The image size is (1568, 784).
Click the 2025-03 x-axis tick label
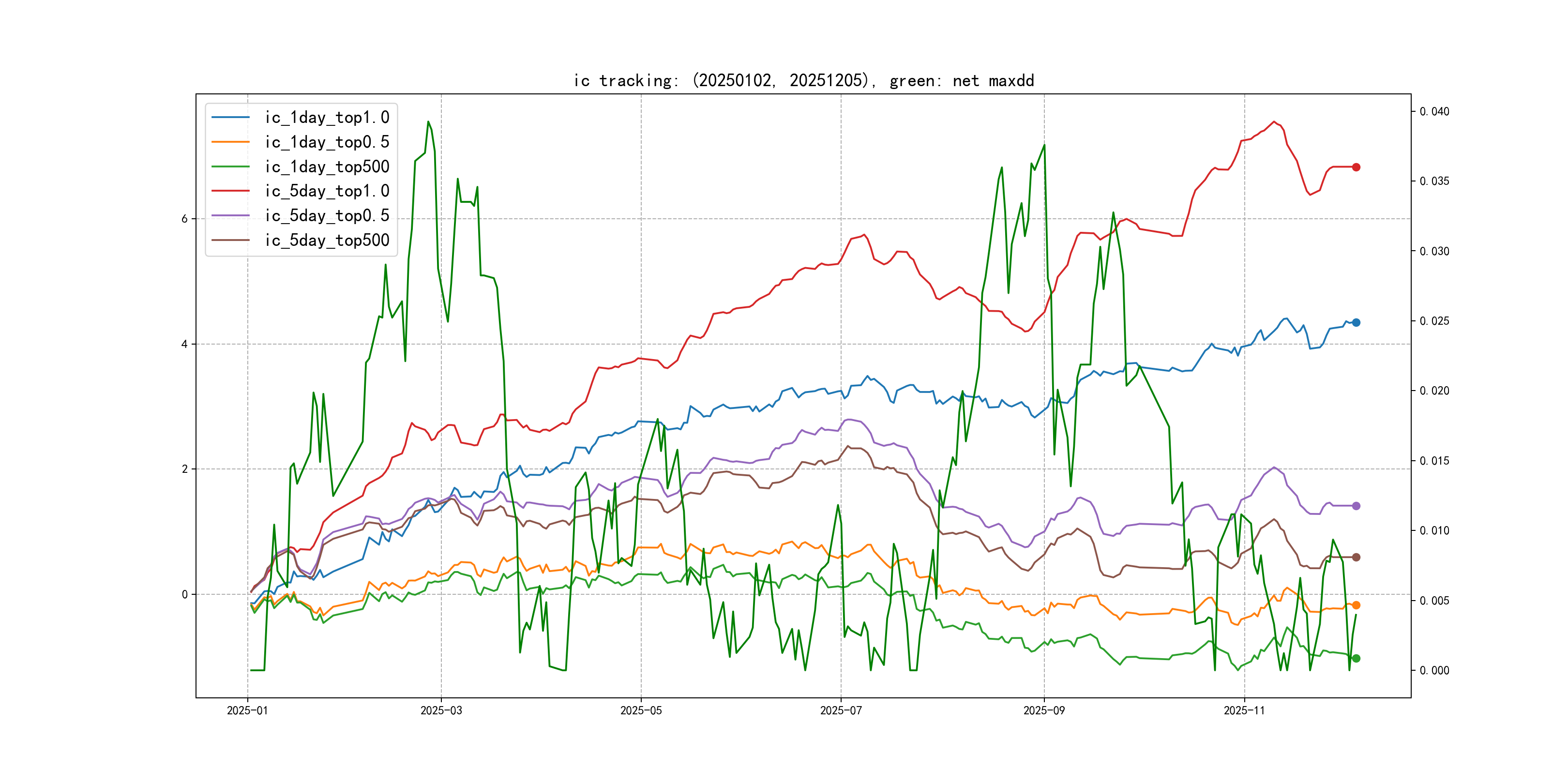click(441, 710)
